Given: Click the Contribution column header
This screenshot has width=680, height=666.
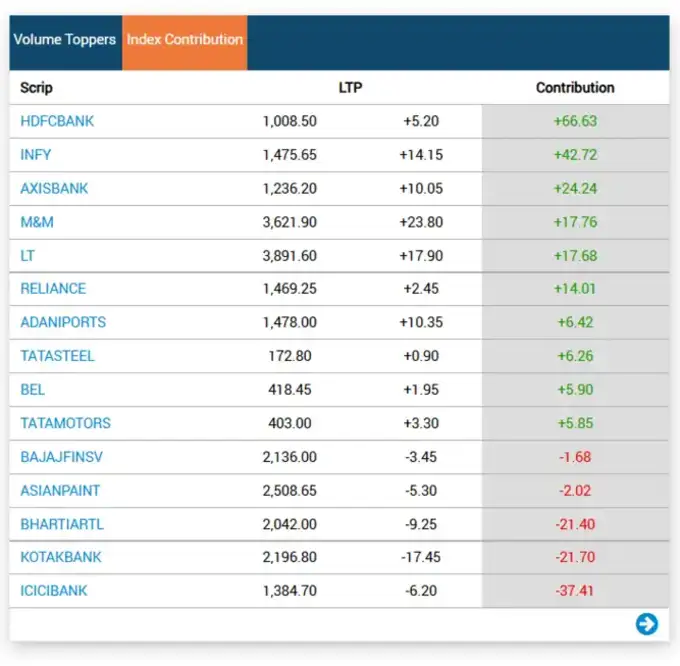Looking at the screenshot, I should (575, 88).
